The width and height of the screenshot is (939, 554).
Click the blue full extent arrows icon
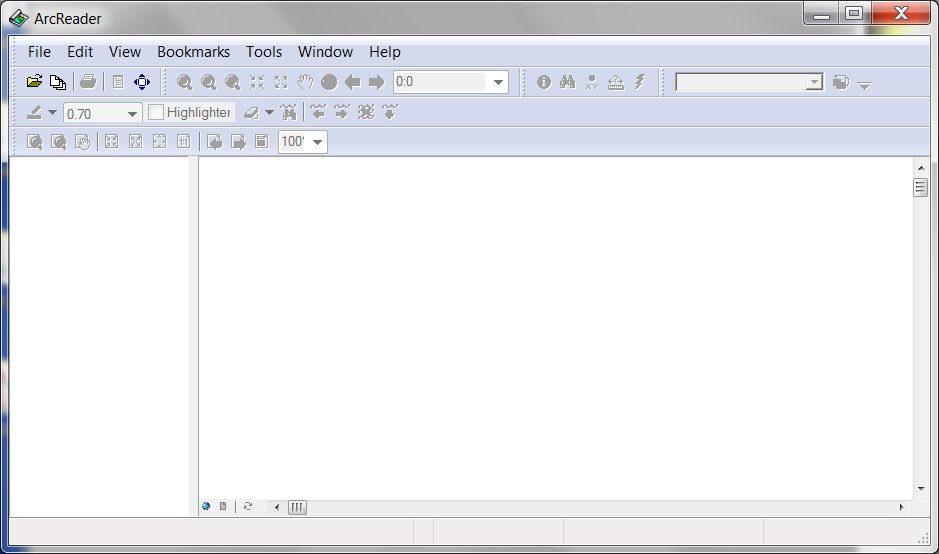[142, 82]
